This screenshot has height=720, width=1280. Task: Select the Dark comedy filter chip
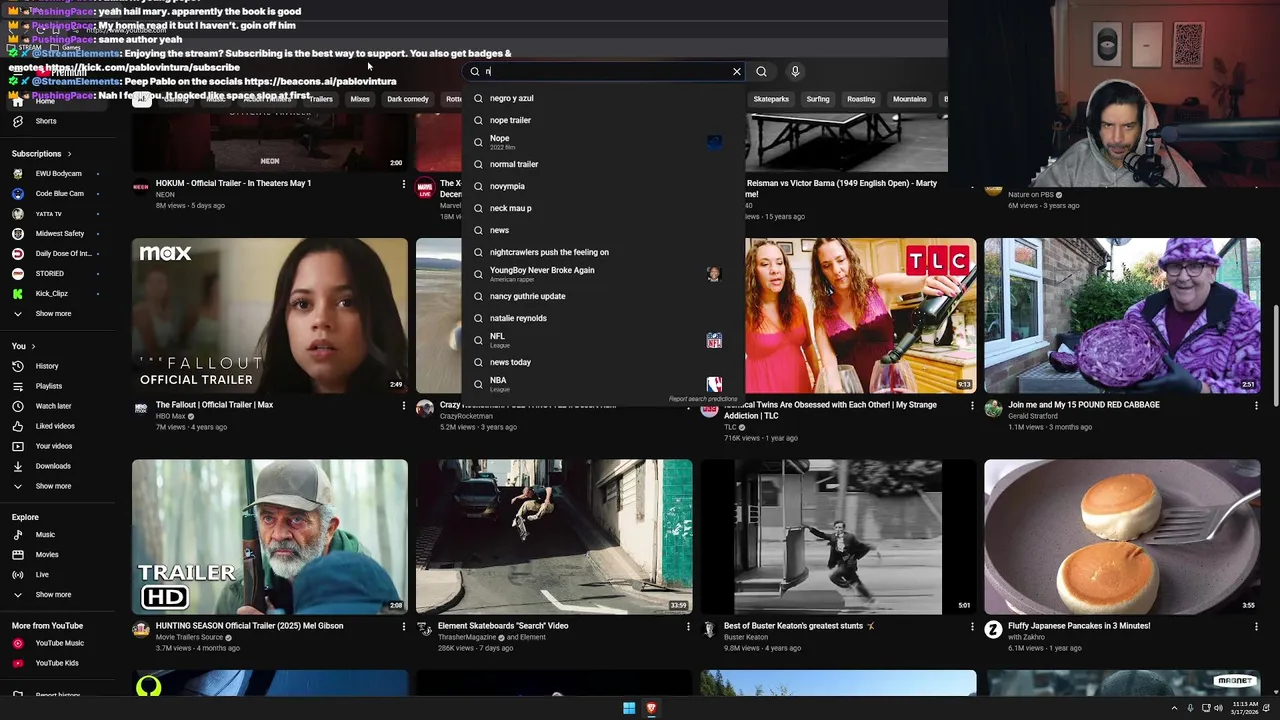pos(408,99)
